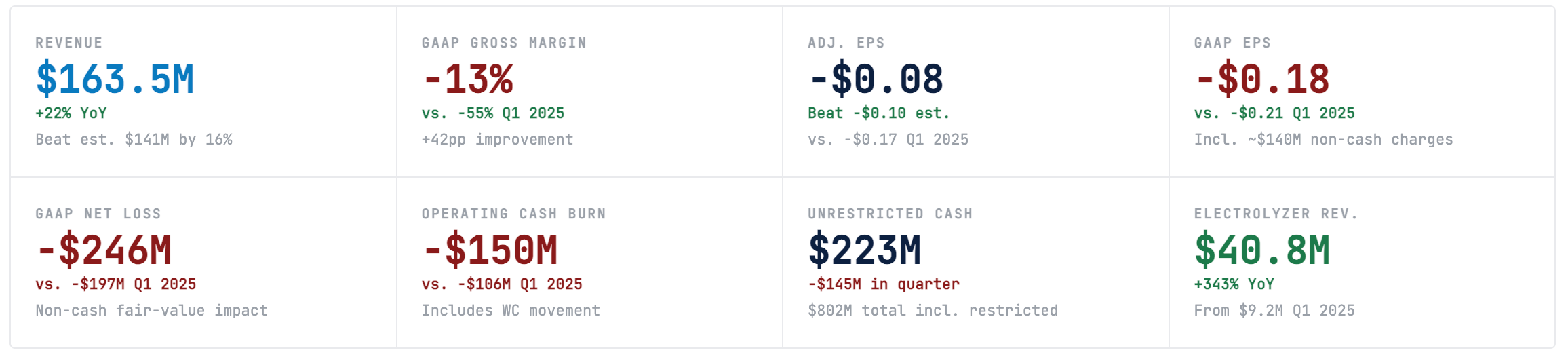Select the $802M total incl. restricted note
This screenshot has height=361, width=1568.
coord(933,310)
